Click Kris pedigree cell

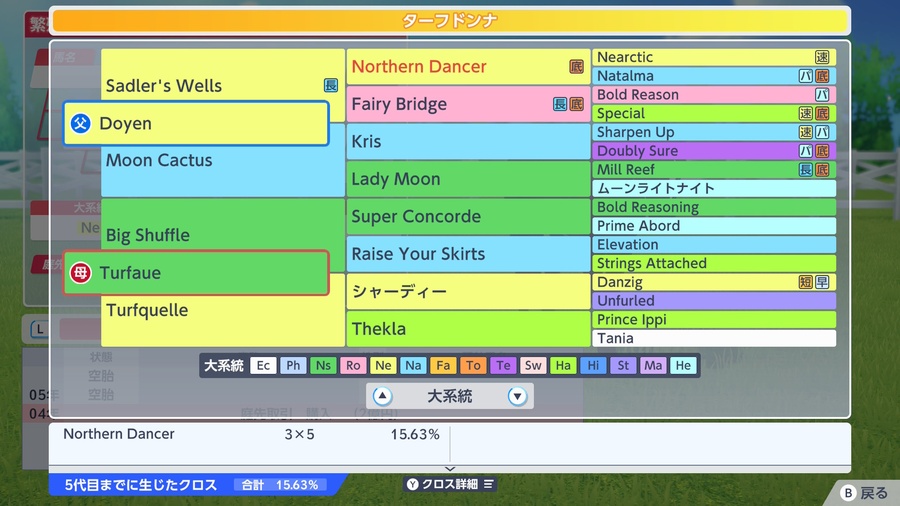468,141
